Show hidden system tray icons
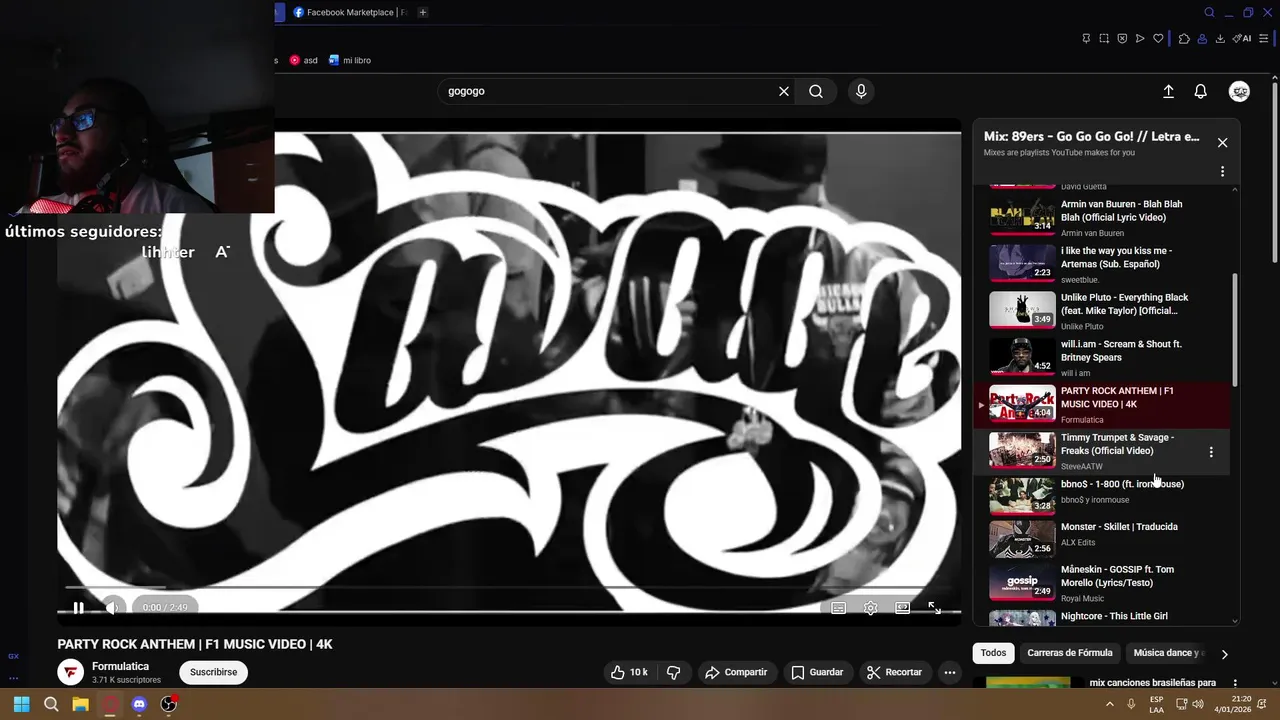Screen dimensions: 1280x720 (1110, 704)
